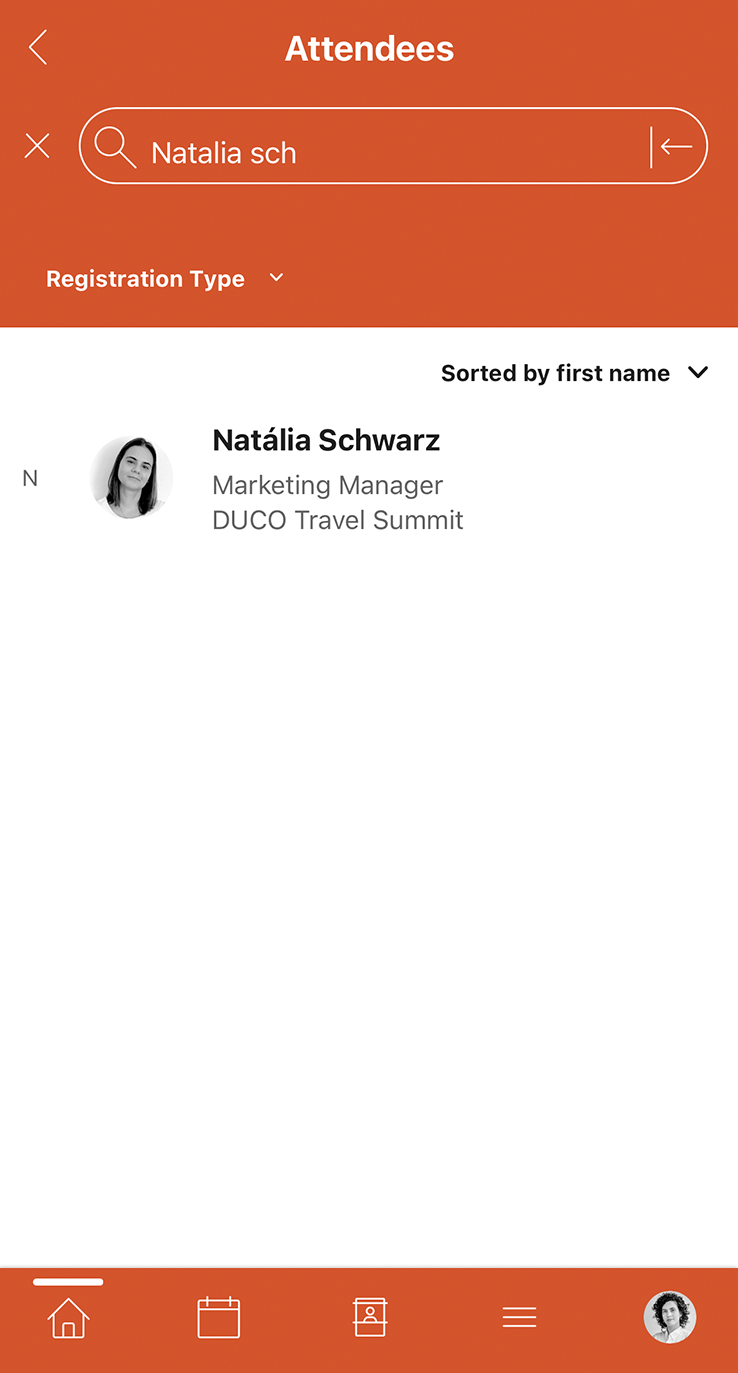
Task: Focus the search field containing "Natalia sch"
Action: coord(390,152)
